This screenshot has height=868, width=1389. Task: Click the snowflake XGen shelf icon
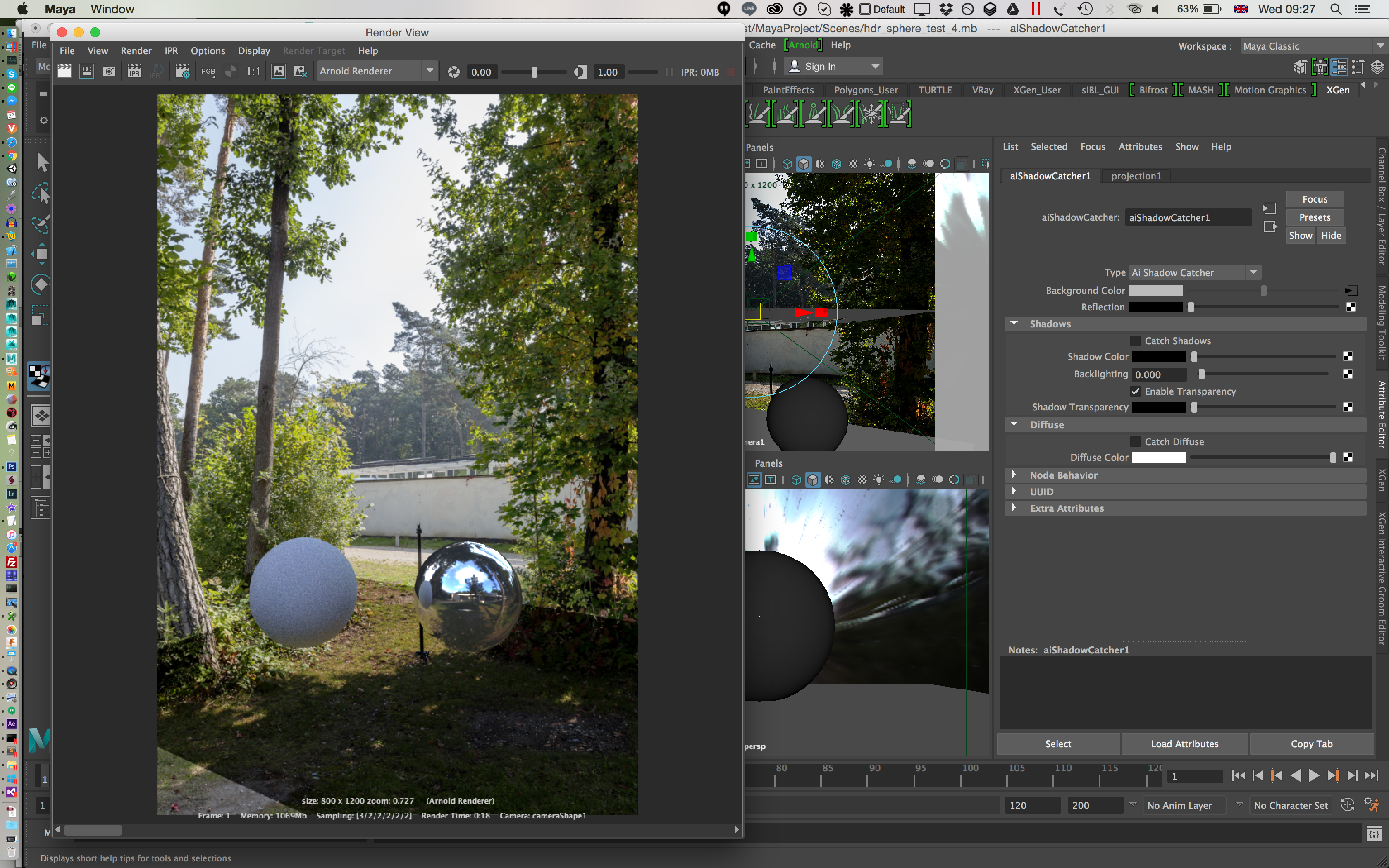tap(871, 114)
